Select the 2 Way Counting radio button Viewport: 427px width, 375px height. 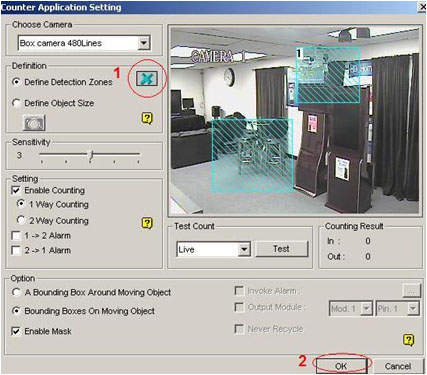point(21,220)
